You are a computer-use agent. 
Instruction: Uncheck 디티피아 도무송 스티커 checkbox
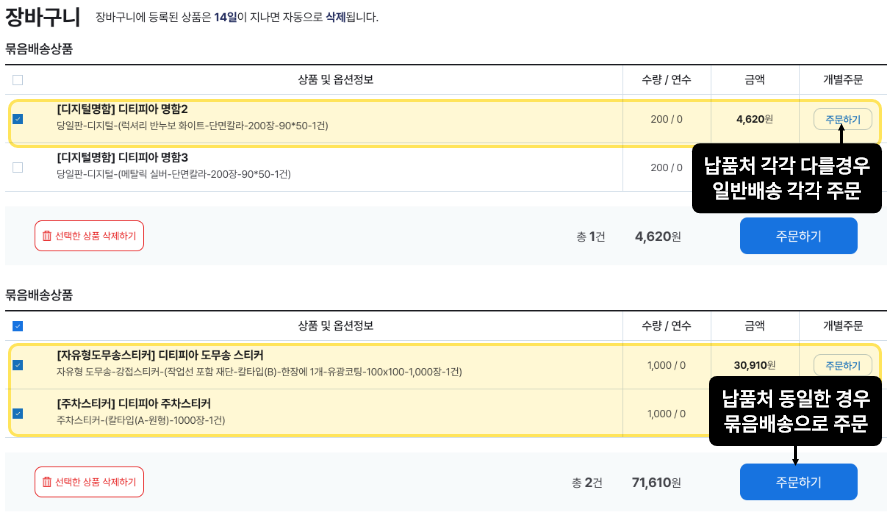click(18, 365)
